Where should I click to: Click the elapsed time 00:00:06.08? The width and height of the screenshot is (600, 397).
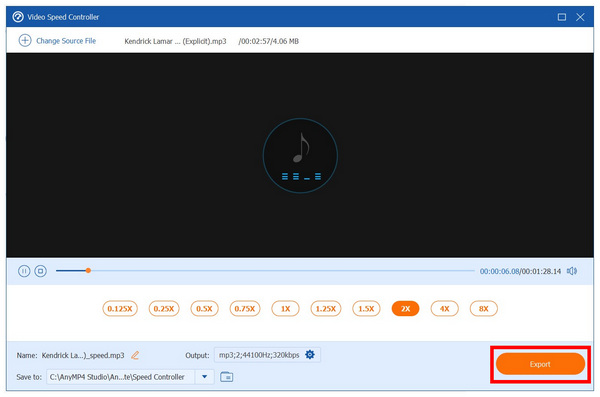point(499,271)
